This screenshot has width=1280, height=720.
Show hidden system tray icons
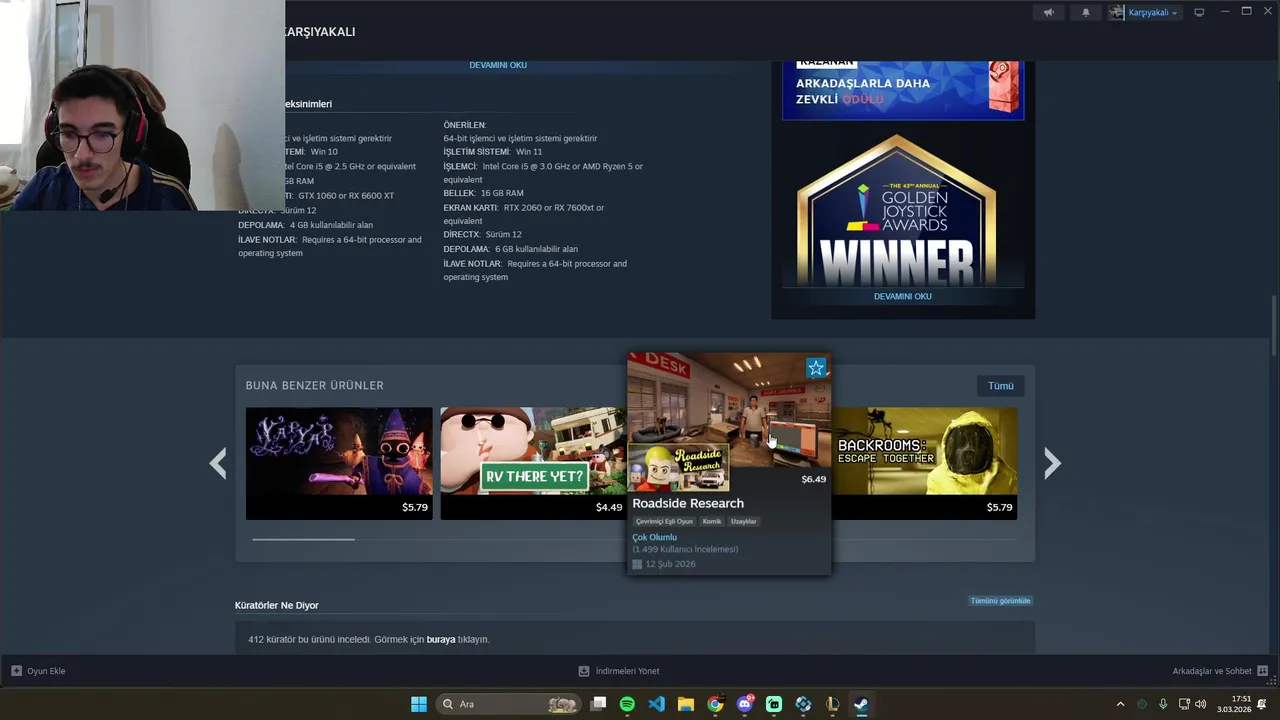(x=1120, y=704)
